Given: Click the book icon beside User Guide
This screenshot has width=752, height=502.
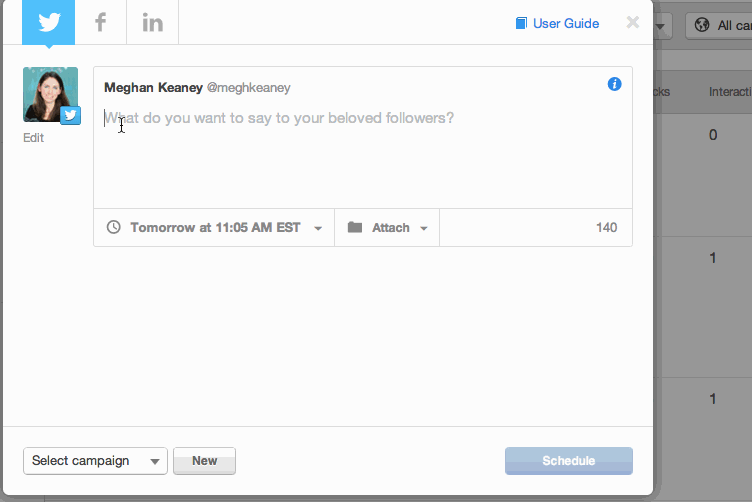Looking at the screenshot, I should 521,23.
